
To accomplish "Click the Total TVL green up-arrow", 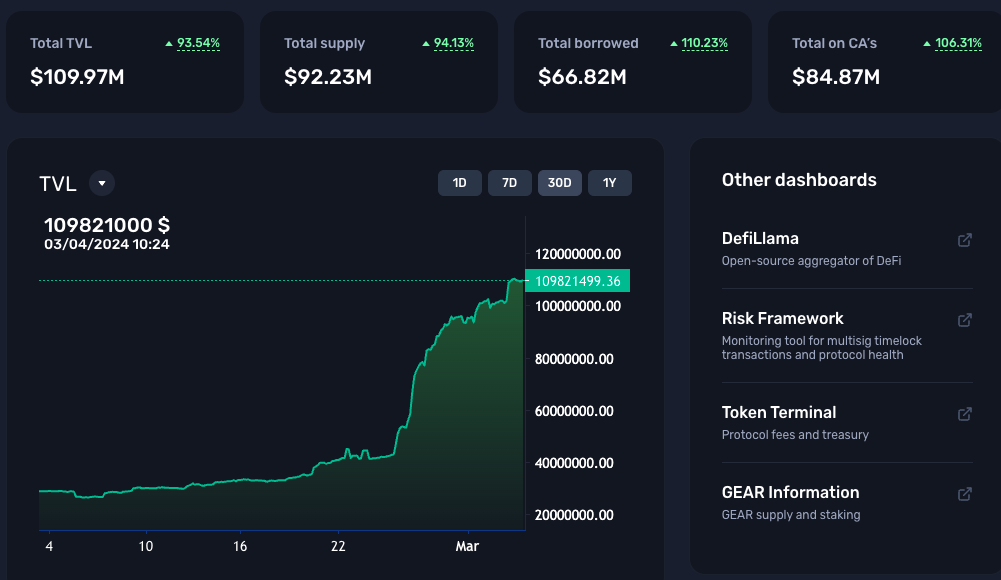I will 170,44.
